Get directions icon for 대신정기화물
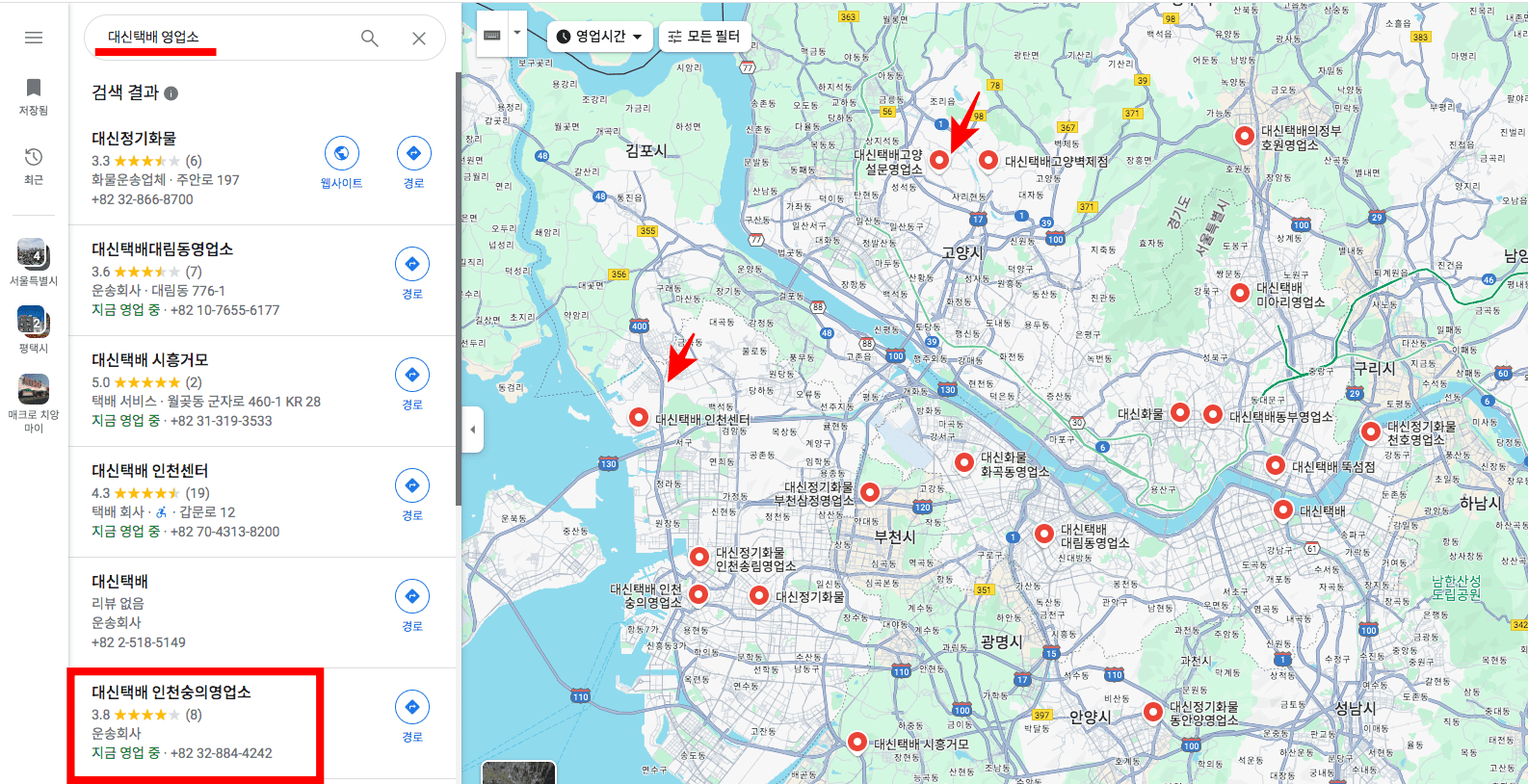 (413, 153)
